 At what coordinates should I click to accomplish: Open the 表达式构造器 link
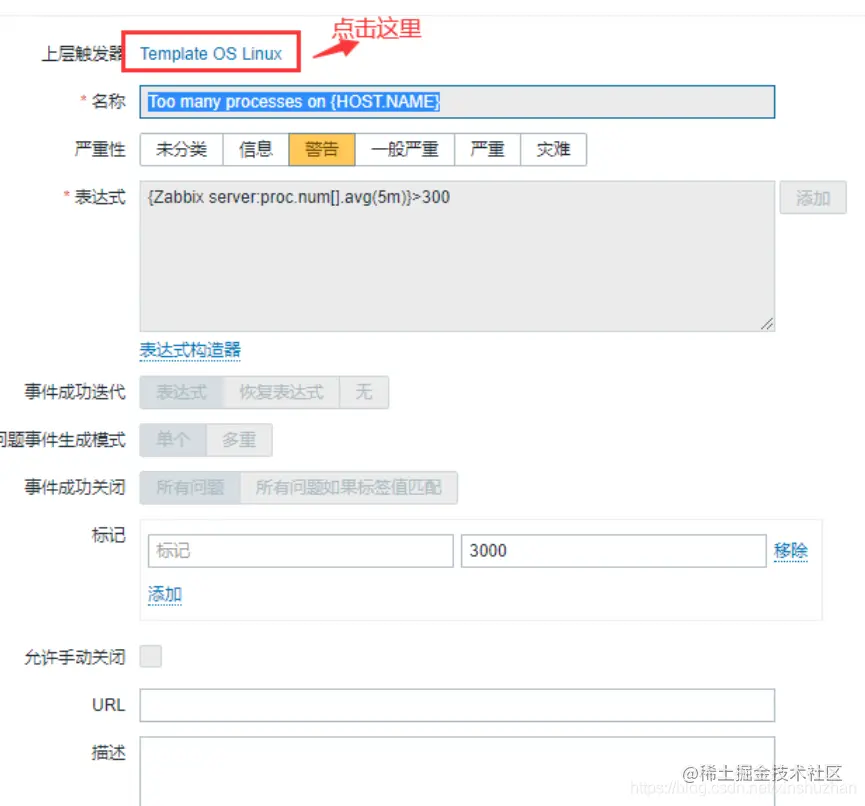(190, 350)
